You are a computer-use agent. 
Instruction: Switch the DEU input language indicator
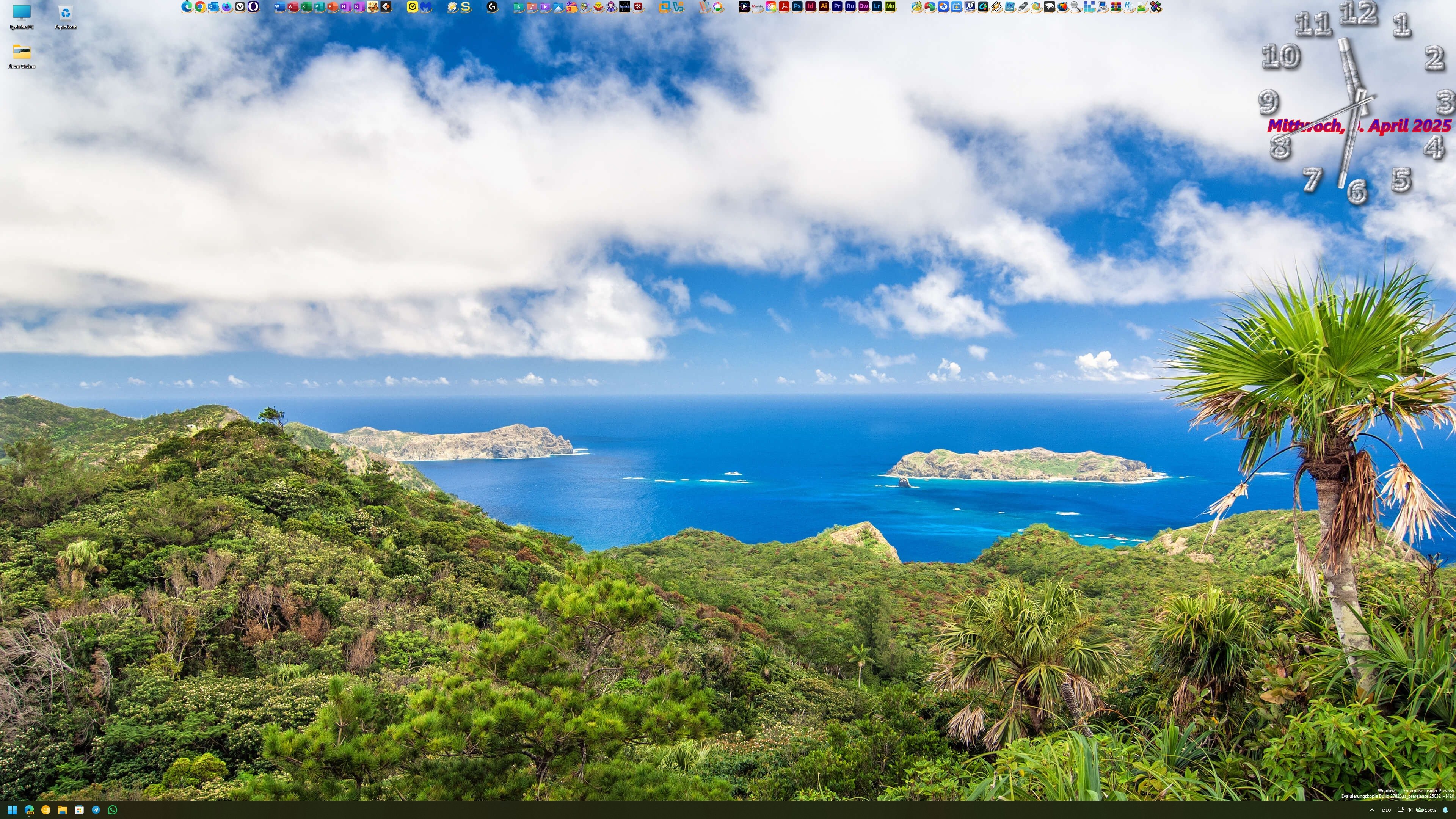pos(1386,810)
